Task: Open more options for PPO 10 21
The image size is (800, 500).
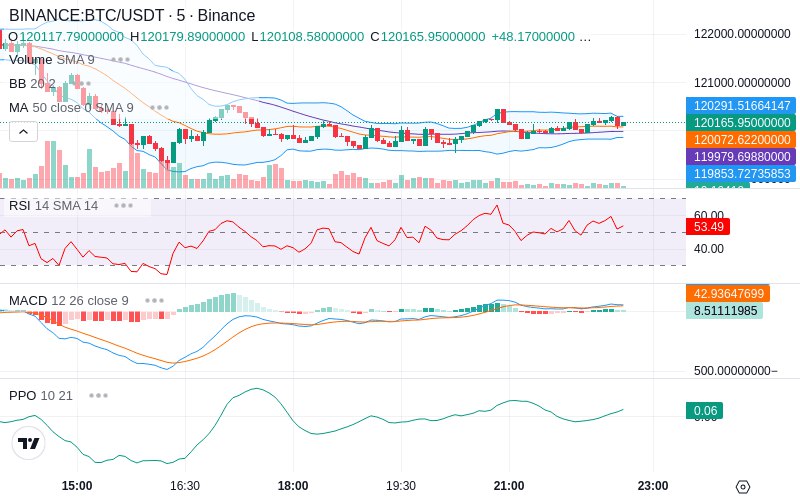Action: [x=98, y=395]
